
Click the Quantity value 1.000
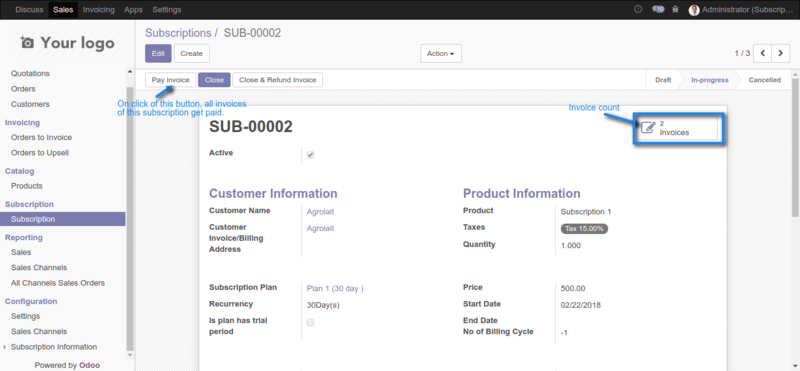tap(571, 245)
